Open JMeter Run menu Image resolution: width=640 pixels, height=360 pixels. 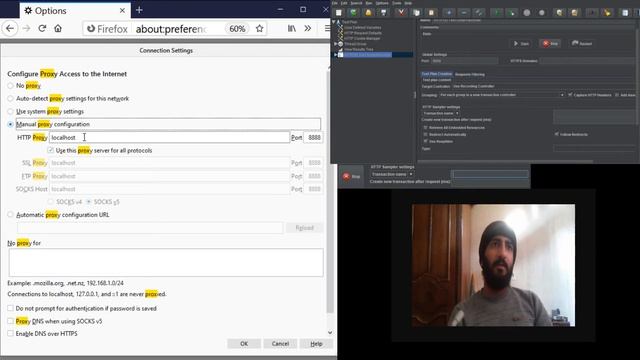click(369, 3)
